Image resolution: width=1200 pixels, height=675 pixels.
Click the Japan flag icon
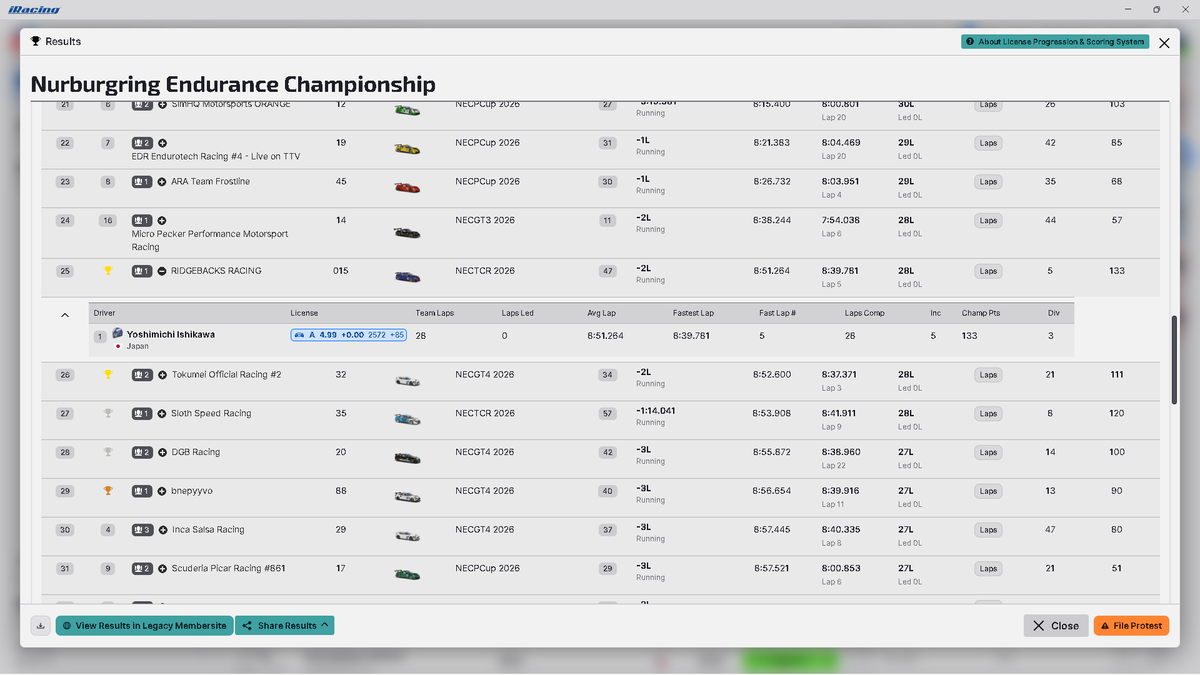point(119,346)
